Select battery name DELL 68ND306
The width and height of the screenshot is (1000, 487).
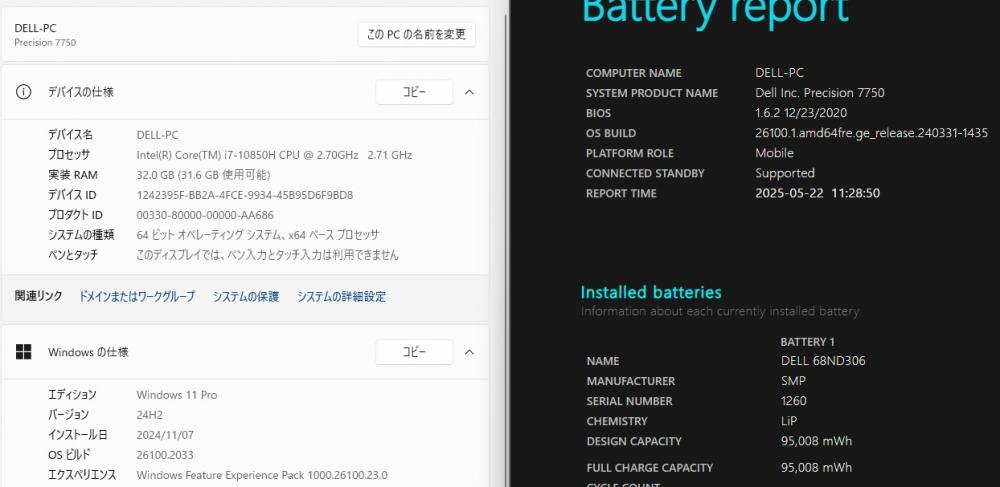[x=823, y=361]
